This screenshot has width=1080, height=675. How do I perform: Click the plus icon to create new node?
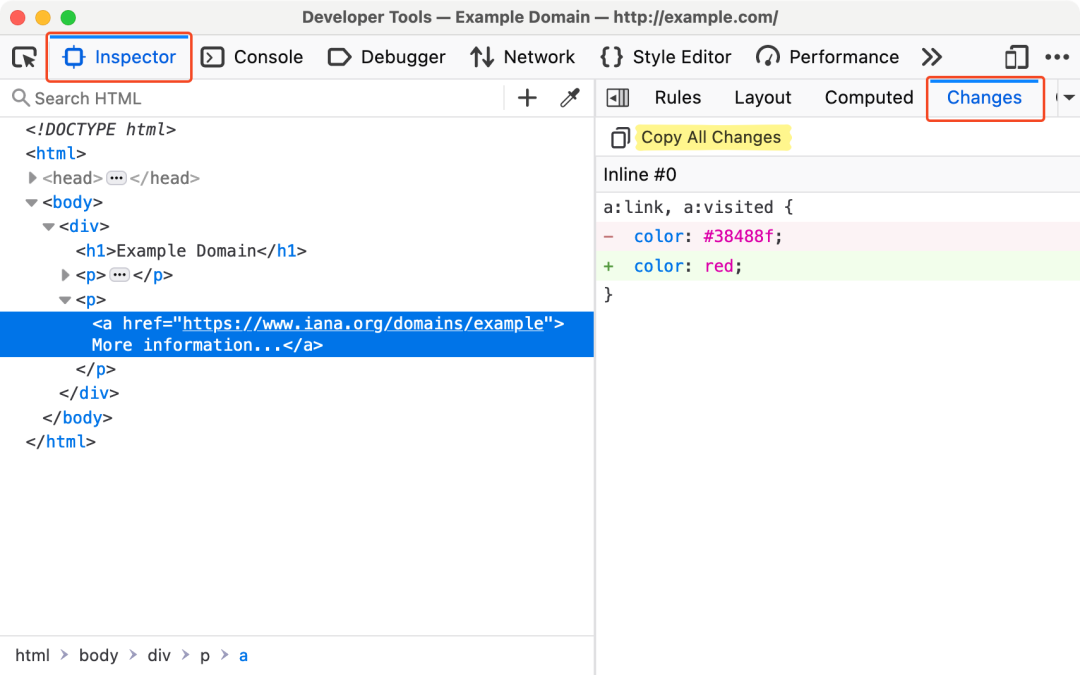pyautogui.click(x=527, y=98)
